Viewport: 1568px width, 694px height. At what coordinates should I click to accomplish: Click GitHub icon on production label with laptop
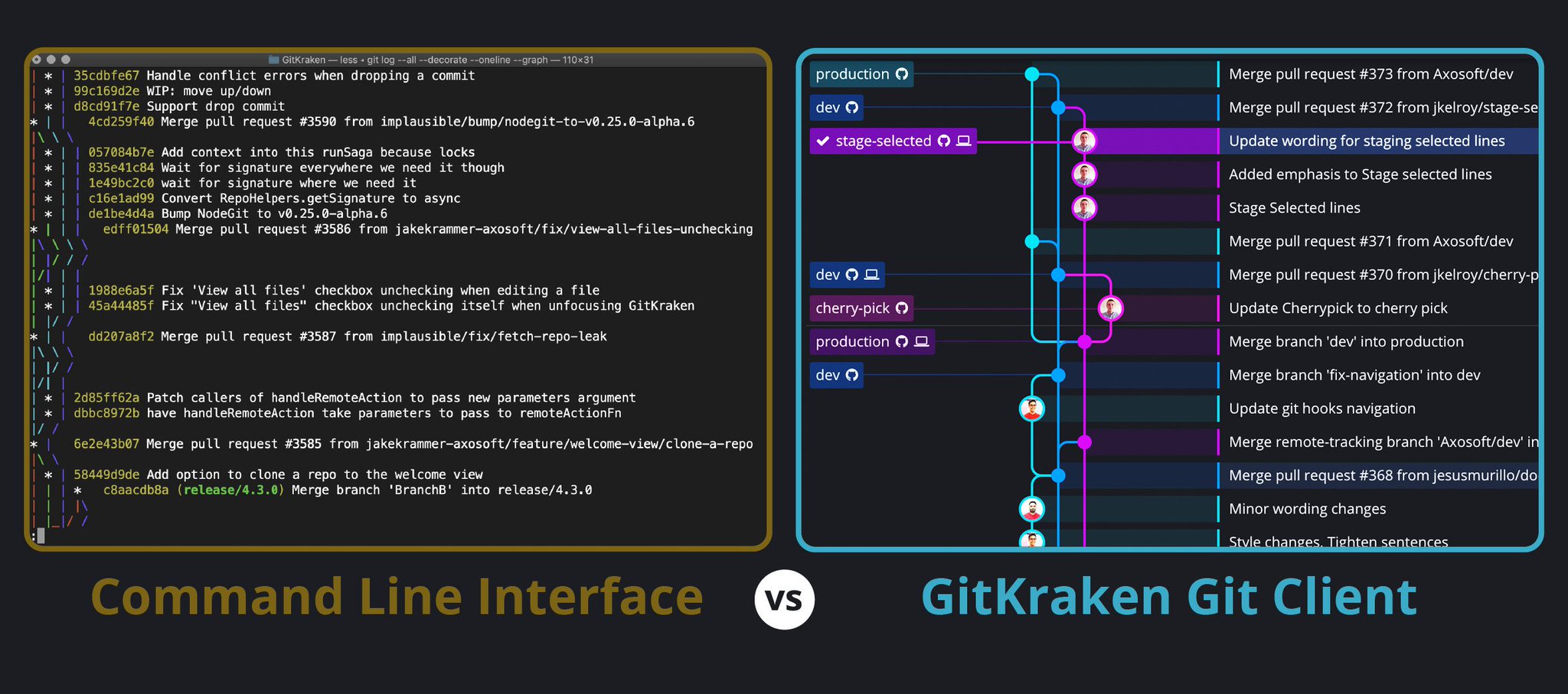[902, 341]
